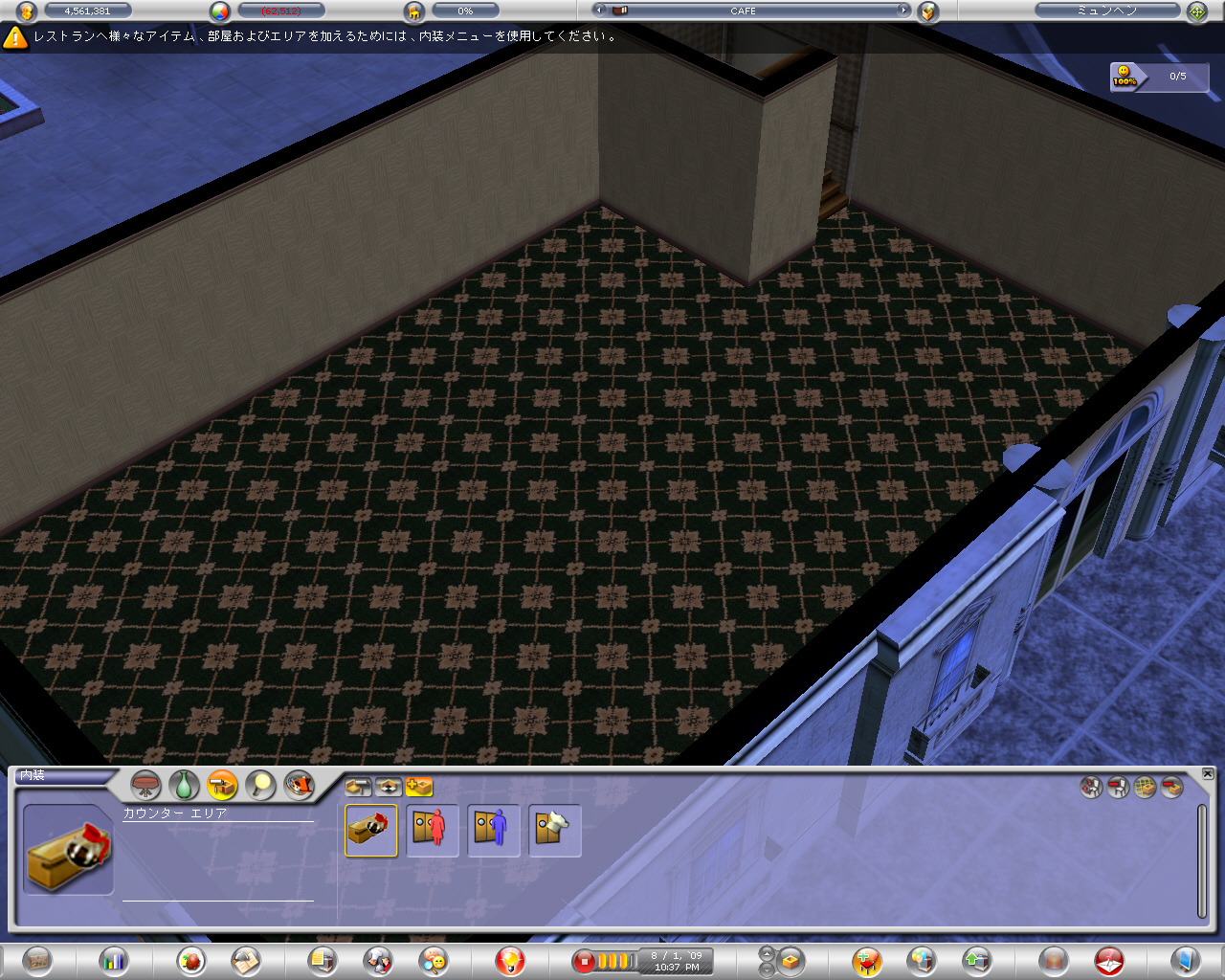This screenshot has height=980, width=1225.
Task: Click the interior panel's vertical scrollbar
Action: pos(1202,861)
